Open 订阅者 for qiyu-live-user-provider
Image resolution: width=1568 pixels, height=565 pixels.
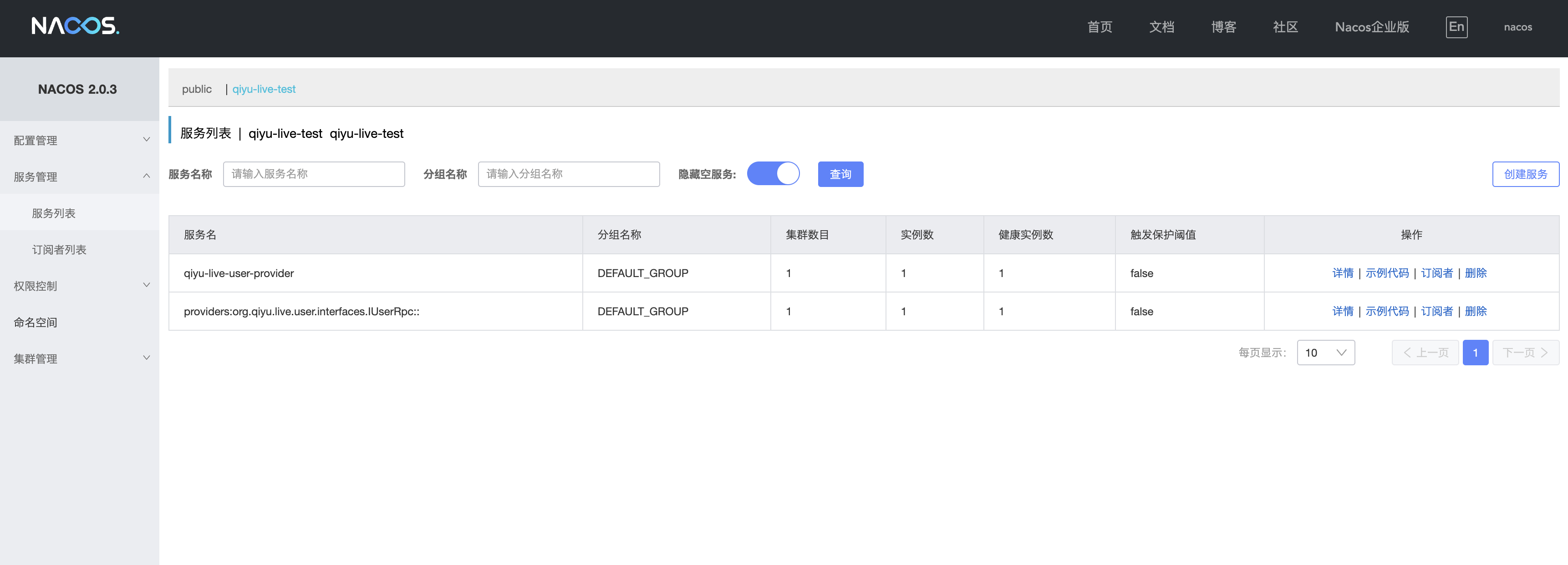pyautogui.click(x=1436, y=273)
